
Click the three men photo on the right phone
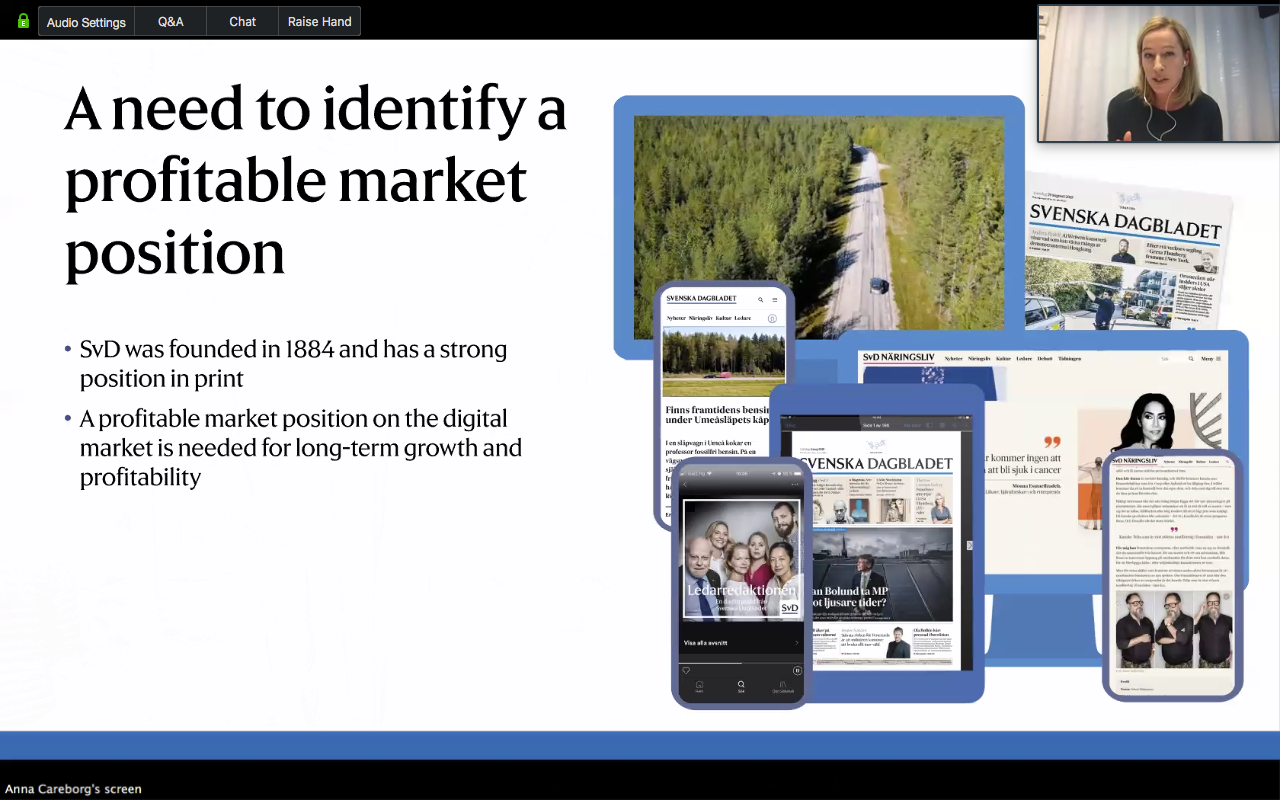[1172, 629]
